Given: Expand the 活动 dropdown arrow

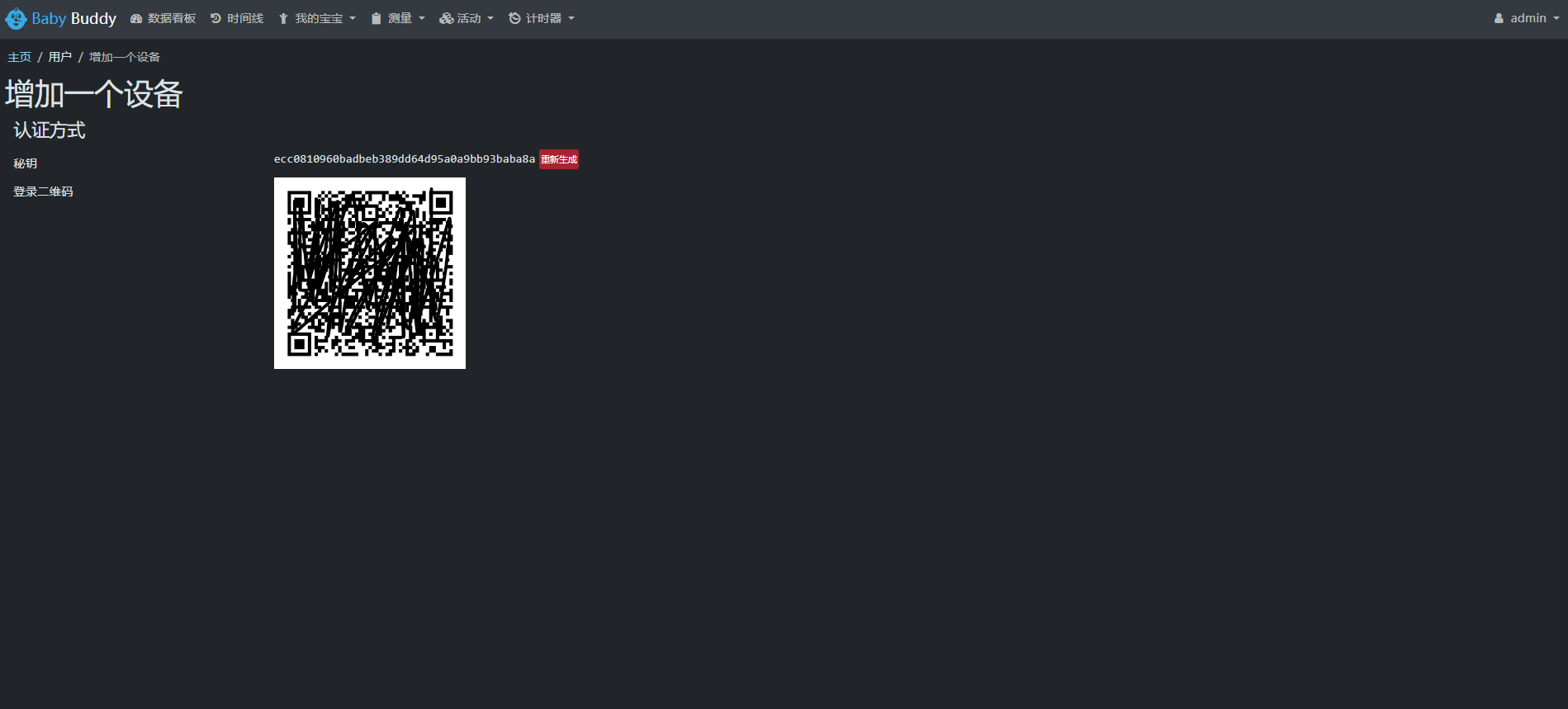Looking at the screenshot, I should click(x=490, y=19).
